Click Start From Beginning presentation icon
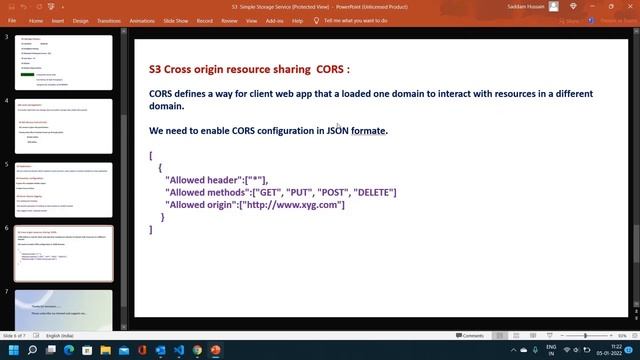640x360 pixels. [x=51, y=7]
